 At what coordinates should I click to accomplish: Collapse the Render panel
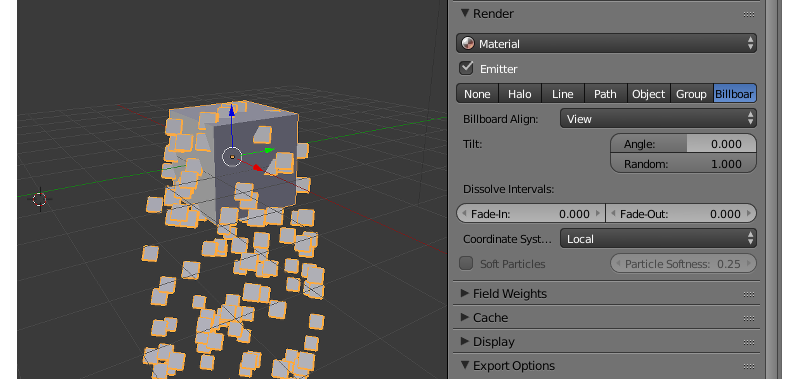point(465,14)
